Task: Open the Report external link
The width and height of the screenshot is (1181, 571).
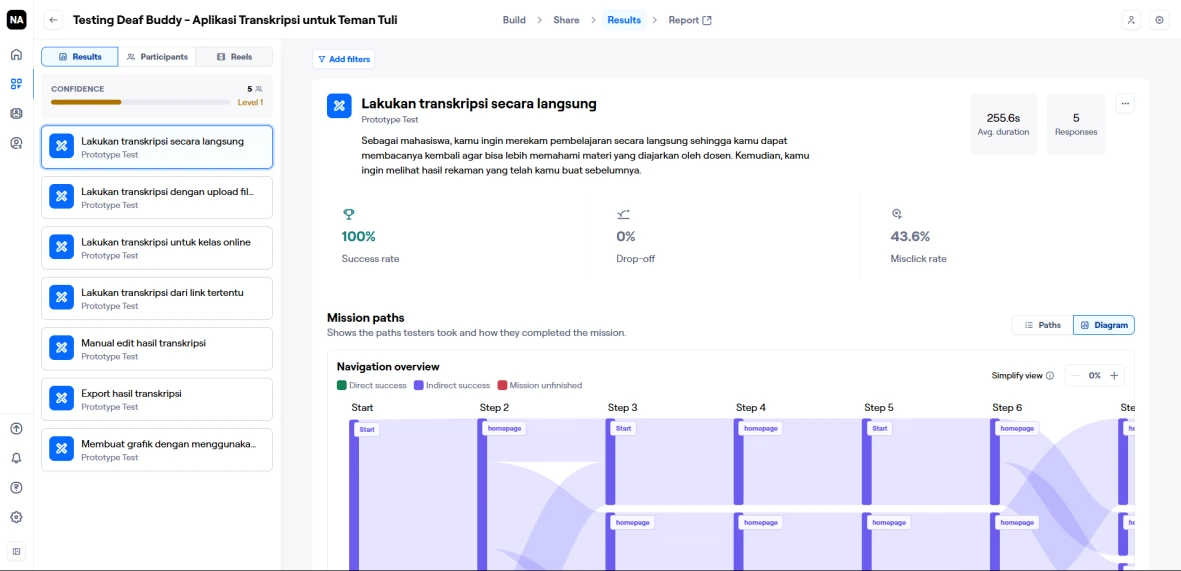Action: point(690,20)
